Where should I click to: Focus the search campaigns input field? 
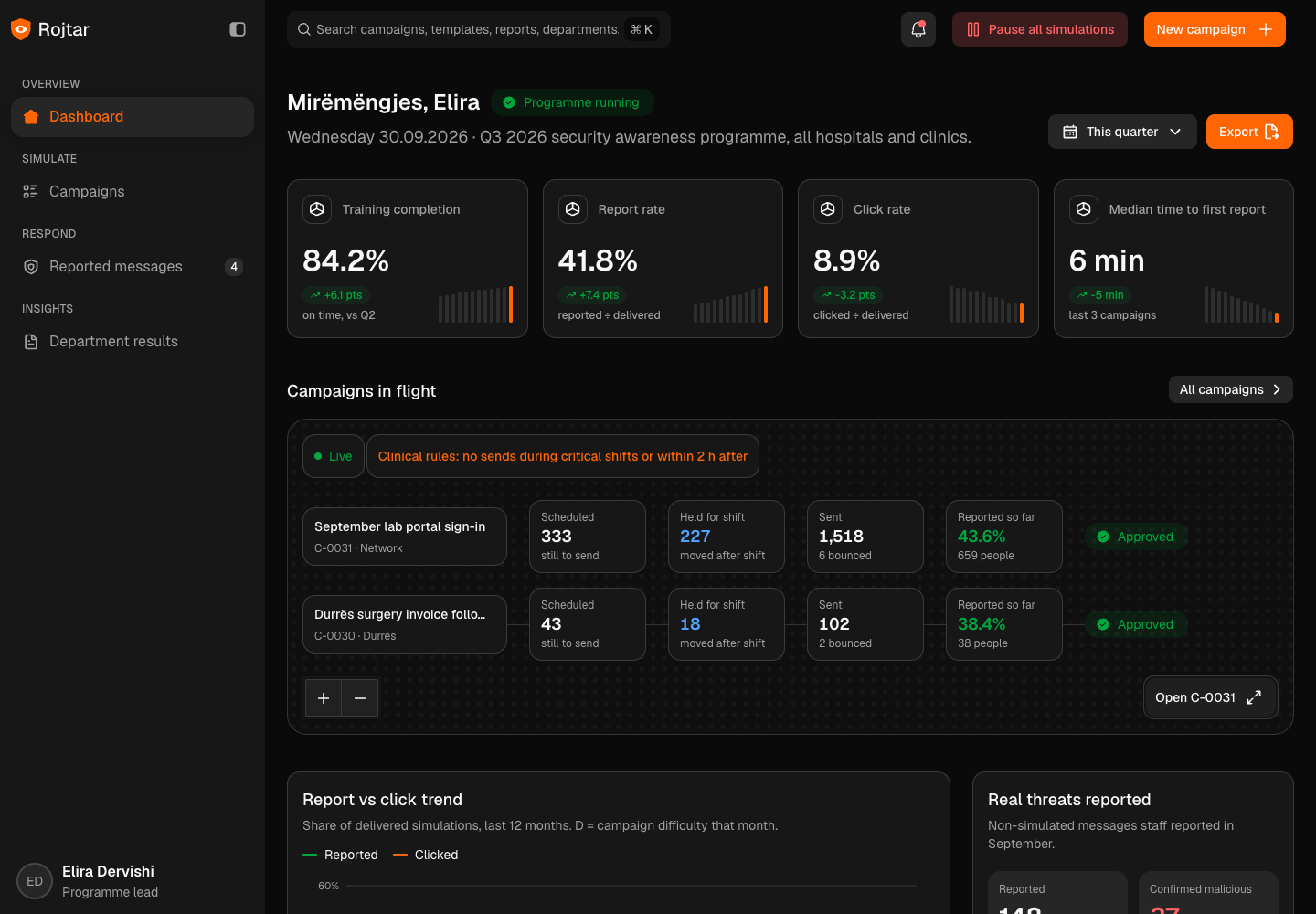[479, 29]
